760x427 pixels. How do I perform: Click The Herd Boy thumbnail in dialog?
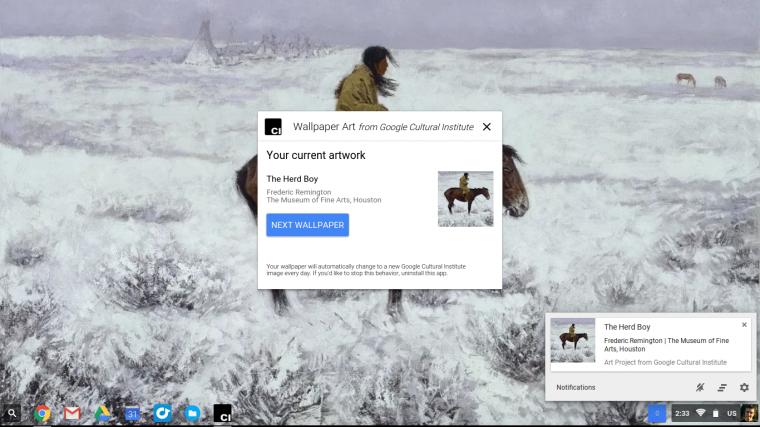(x=465, y=199)
